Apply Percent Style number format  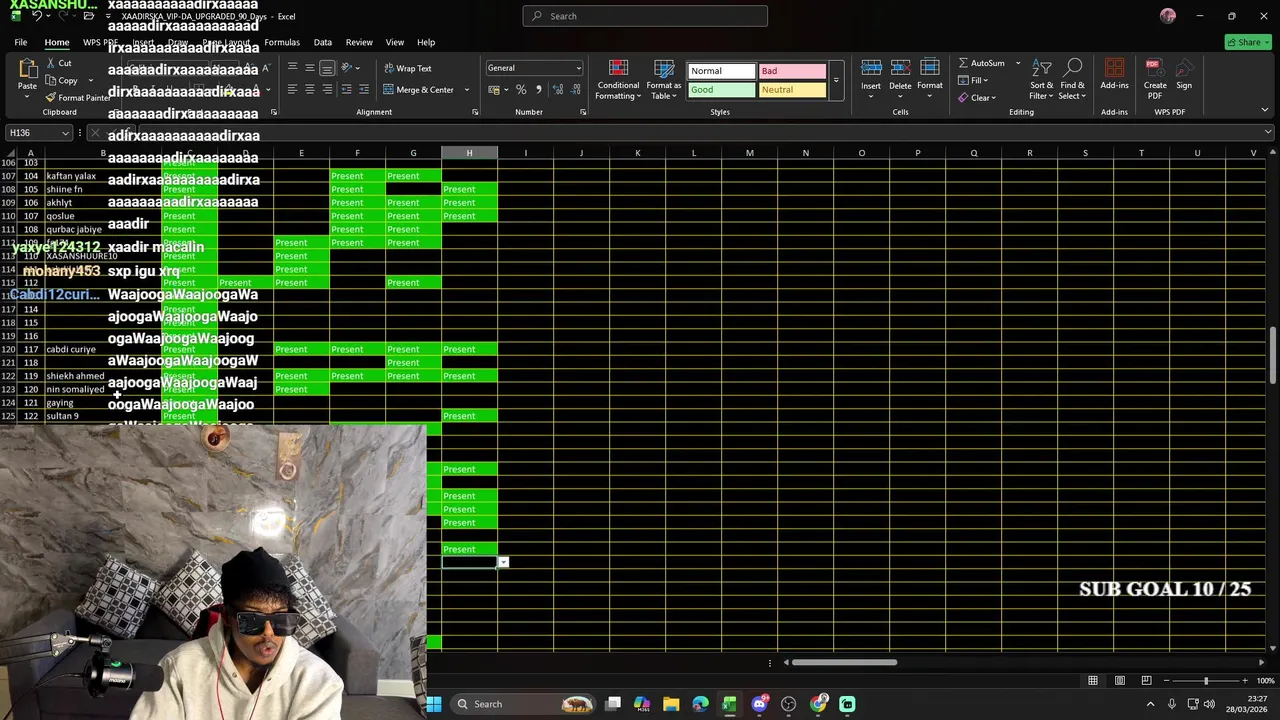pyautogui.click(x=521, y=90)
